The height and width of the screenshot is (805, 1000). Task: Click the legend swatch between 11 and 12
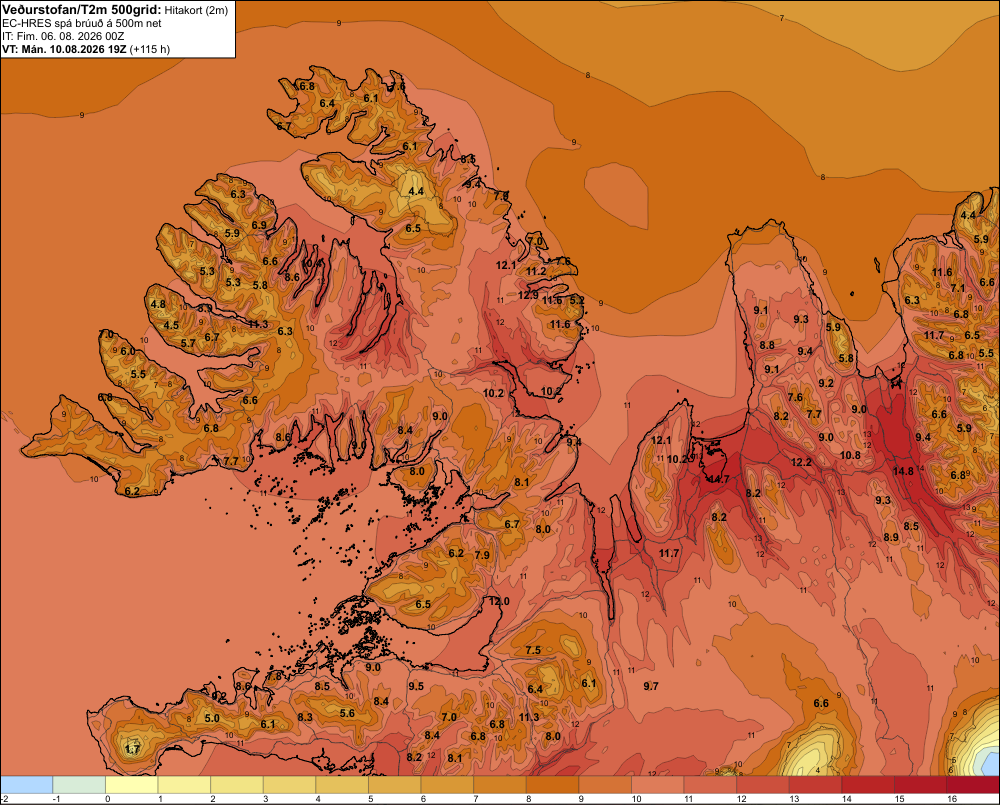710,785
